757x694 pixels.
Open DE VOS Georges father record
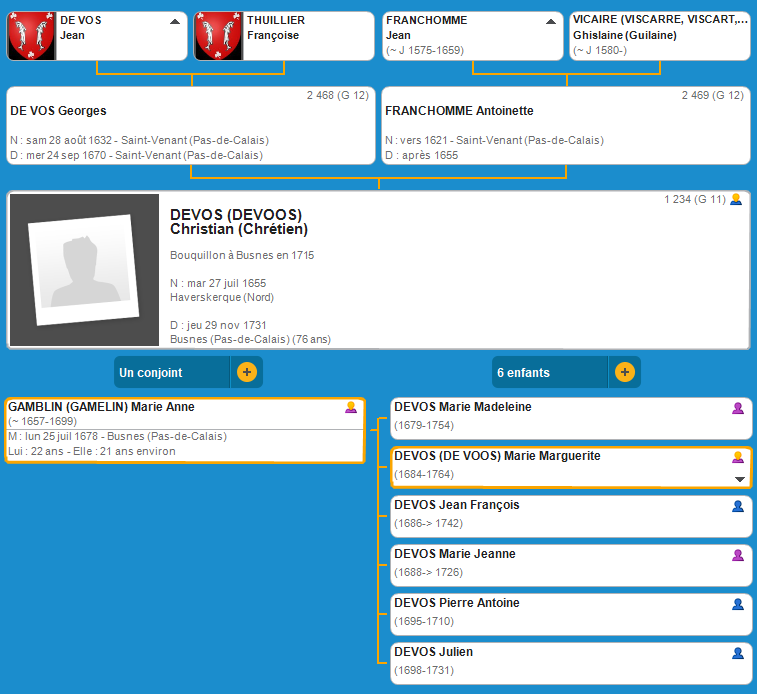coord(190,125)
